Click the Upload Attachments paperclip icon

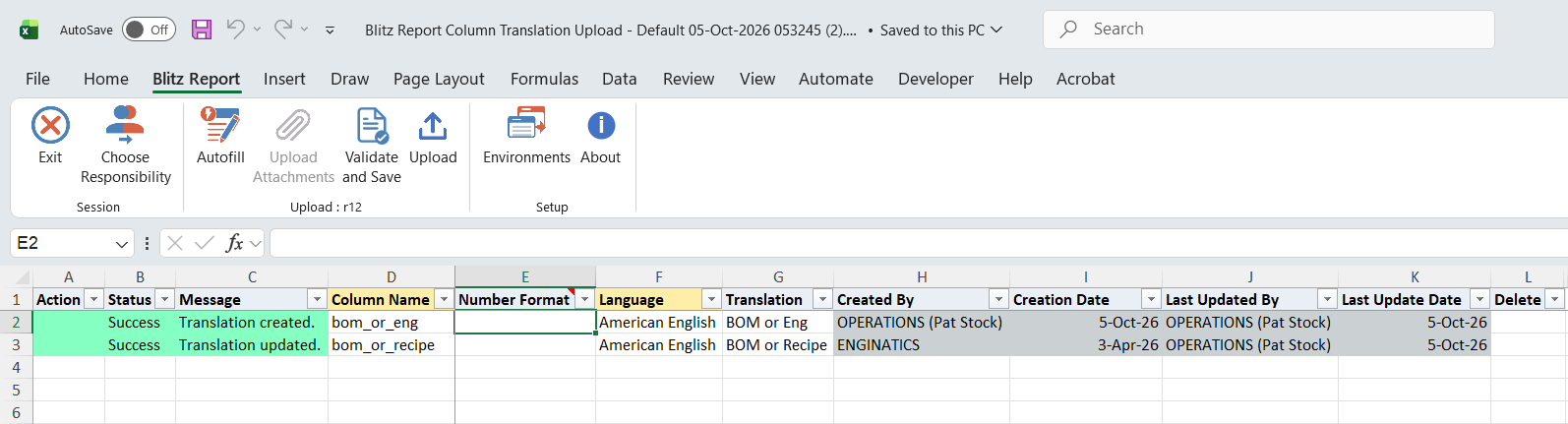[x=293, y=126]
